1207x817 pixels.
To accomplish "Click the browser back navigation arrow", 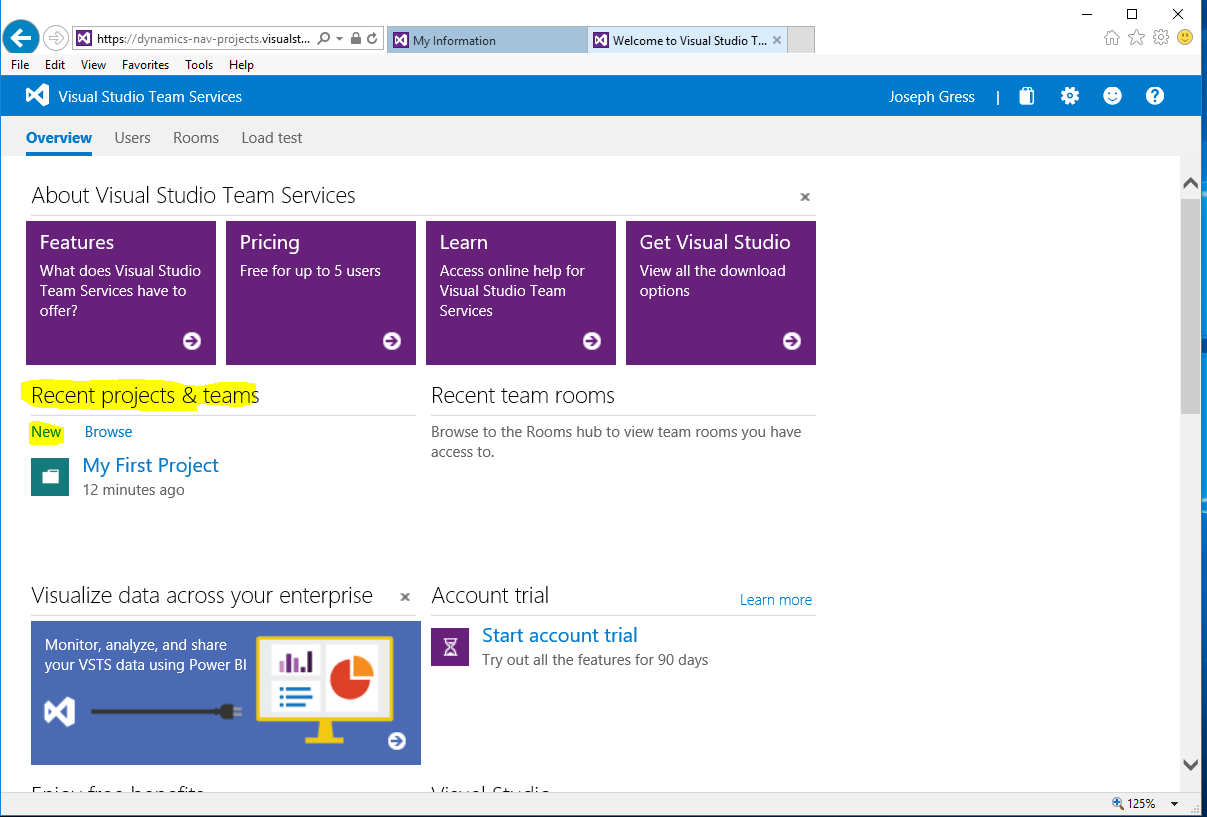I will pyautogui.click(x=20, y=37).
